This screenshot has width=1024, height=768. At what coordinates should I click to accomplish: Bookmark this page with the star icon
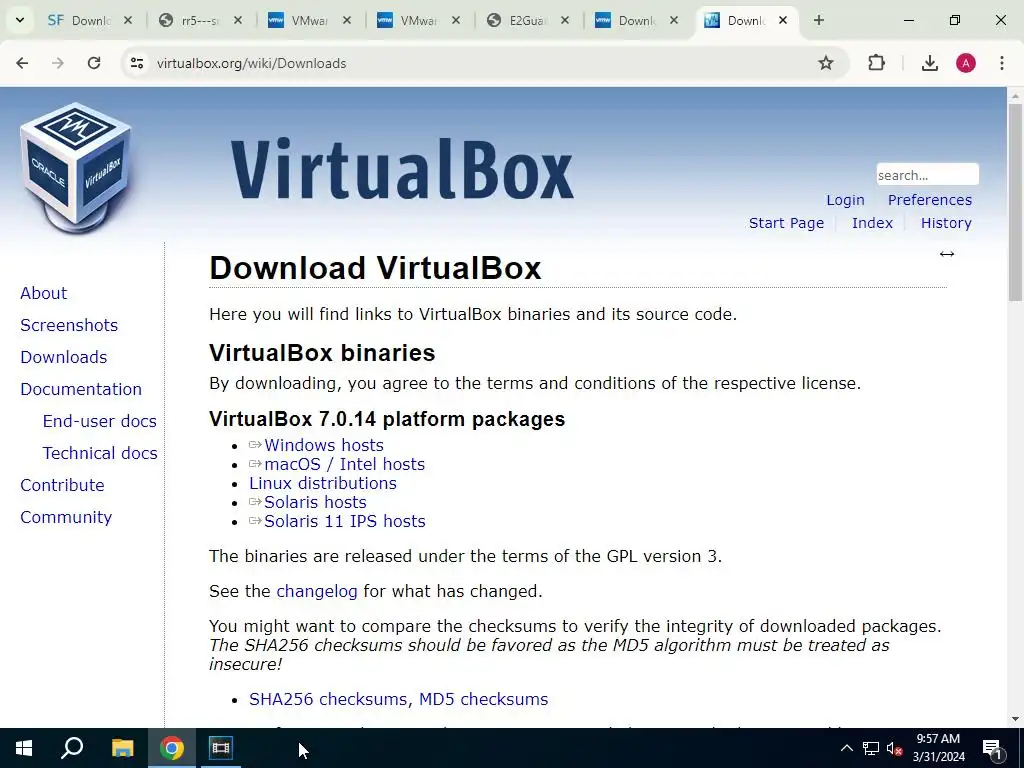tap(825, 63)
